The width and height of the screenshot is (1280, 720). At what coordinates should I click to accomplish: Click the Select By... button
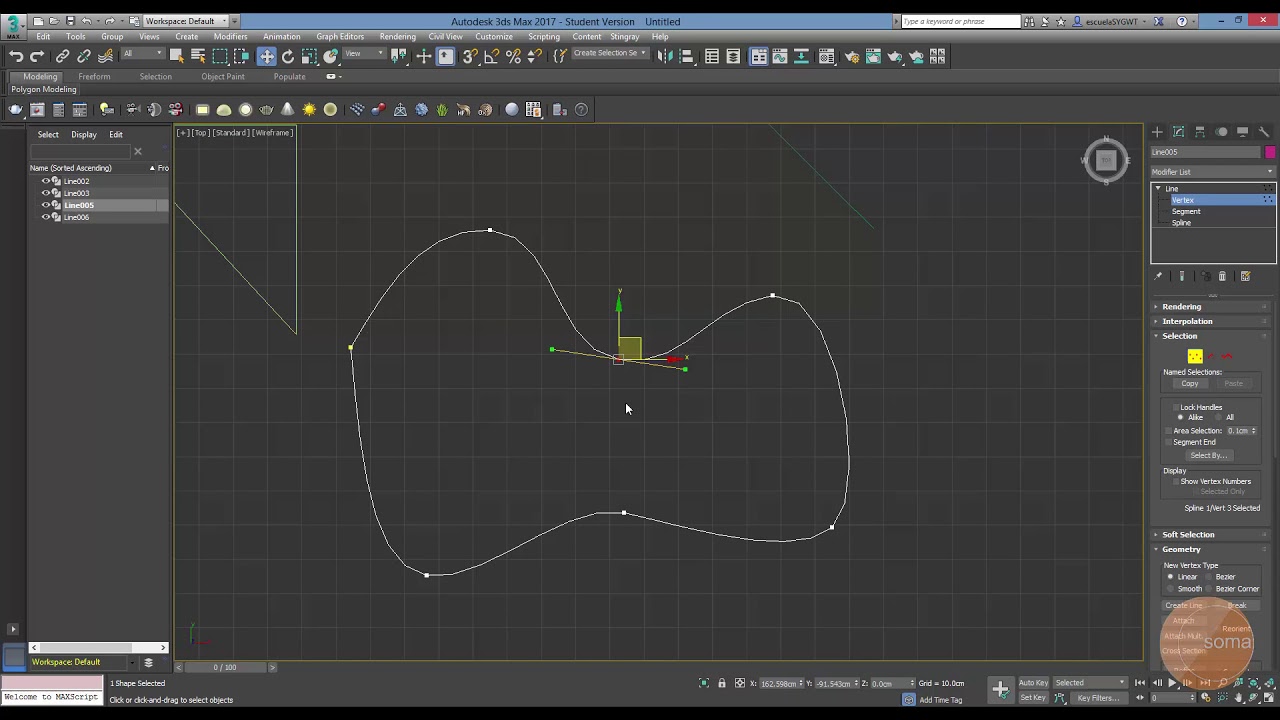click(1208, 456)
